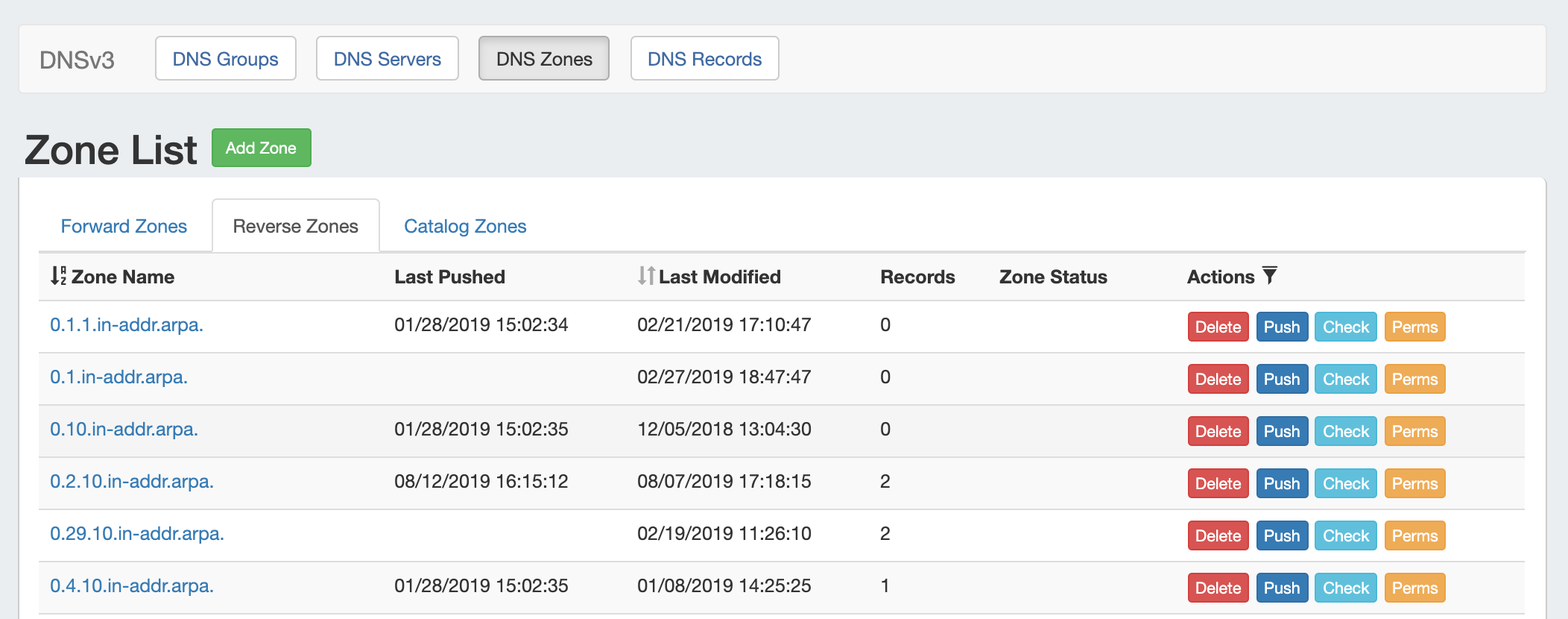The image size is (1568, 619).
Task: Select the Reverse Zones tab
Action: point(295,226)
